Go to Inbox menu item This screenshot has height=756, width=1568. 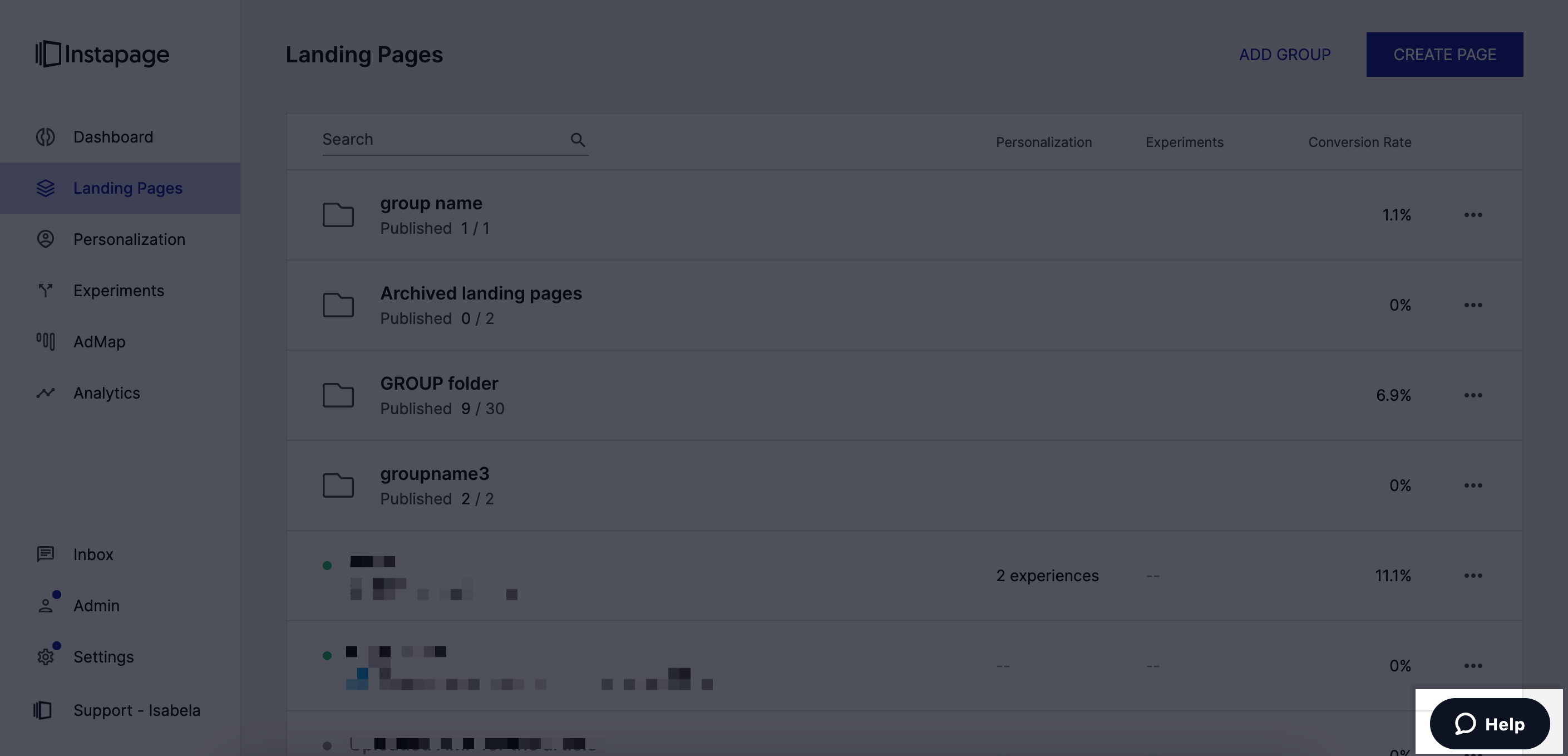(x=120, y=554)
